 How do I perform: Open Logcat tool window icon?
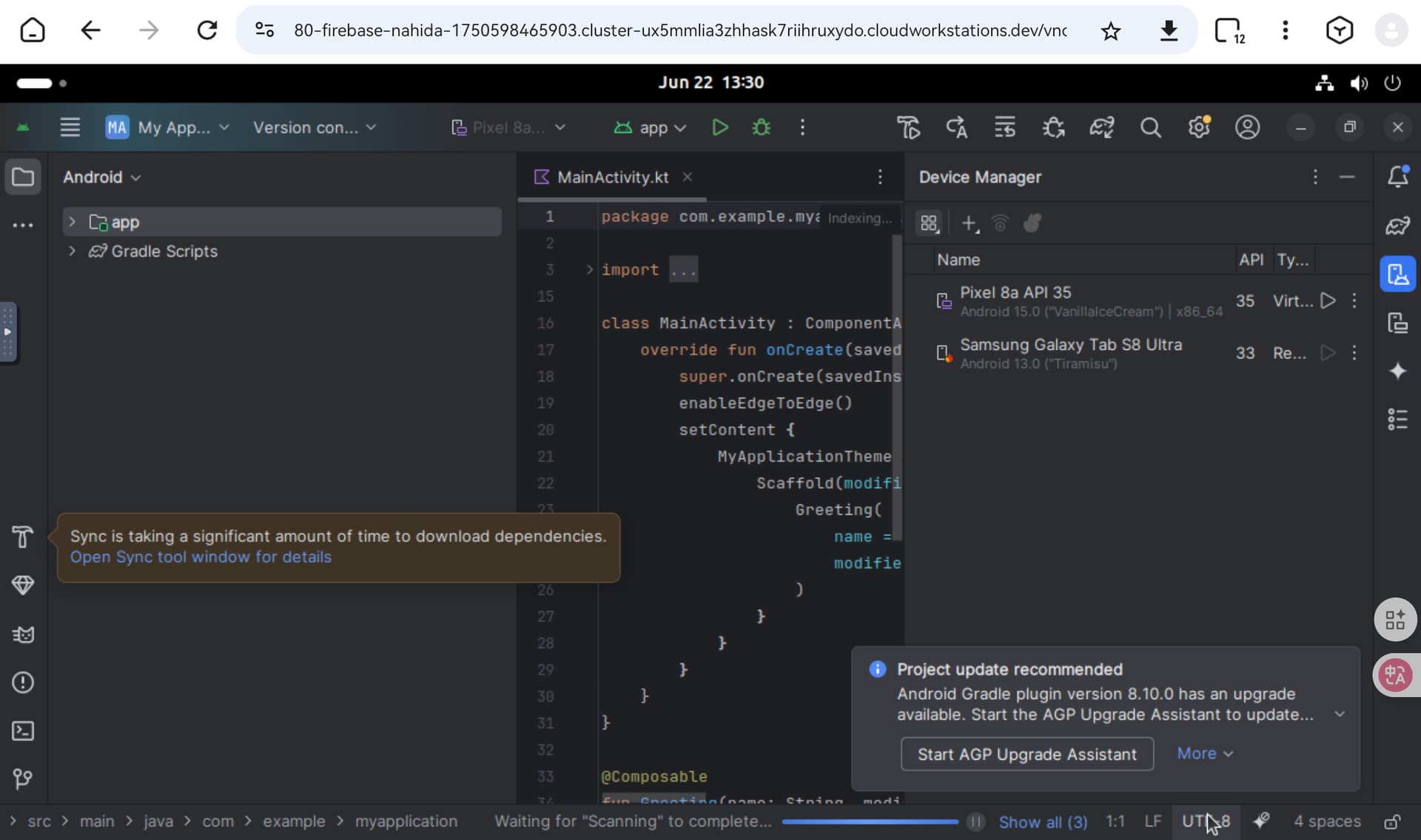coord(23,634)
